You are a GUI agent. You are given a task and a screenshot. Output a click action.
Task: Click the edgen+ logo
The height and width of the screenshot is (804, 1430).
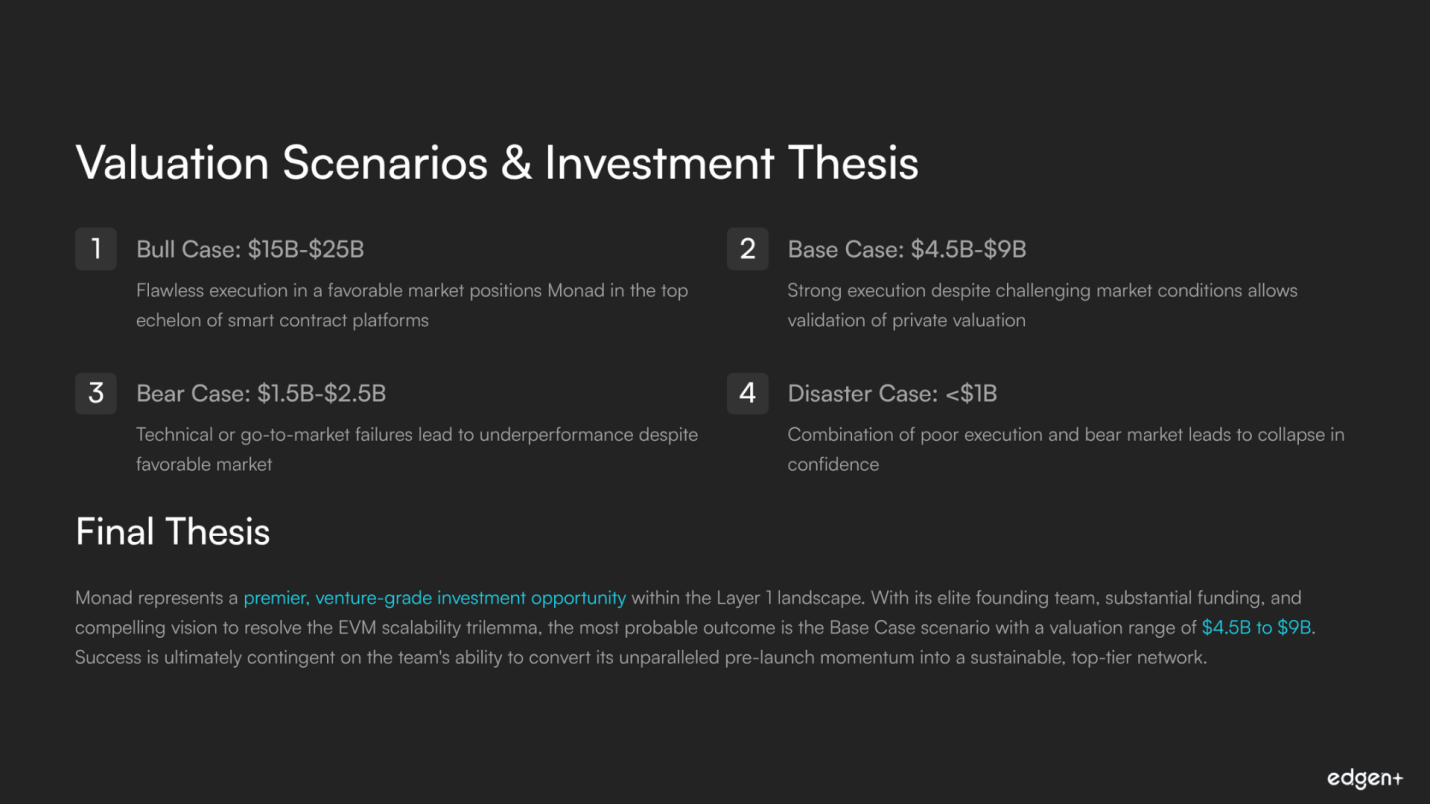coord(1365,778)
